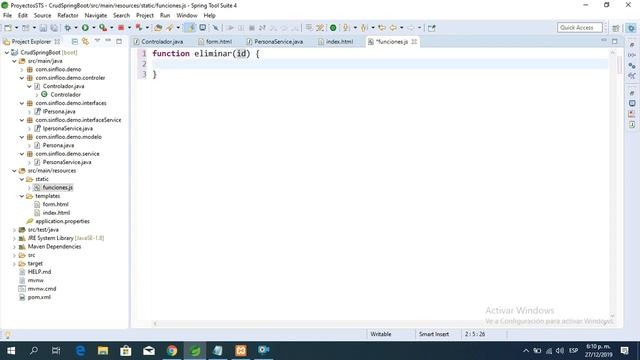Image resolution: width=640 pixels, height=360 pixels.
Task: Minimize the Project Explorer panel
Action: pos(108,41)
